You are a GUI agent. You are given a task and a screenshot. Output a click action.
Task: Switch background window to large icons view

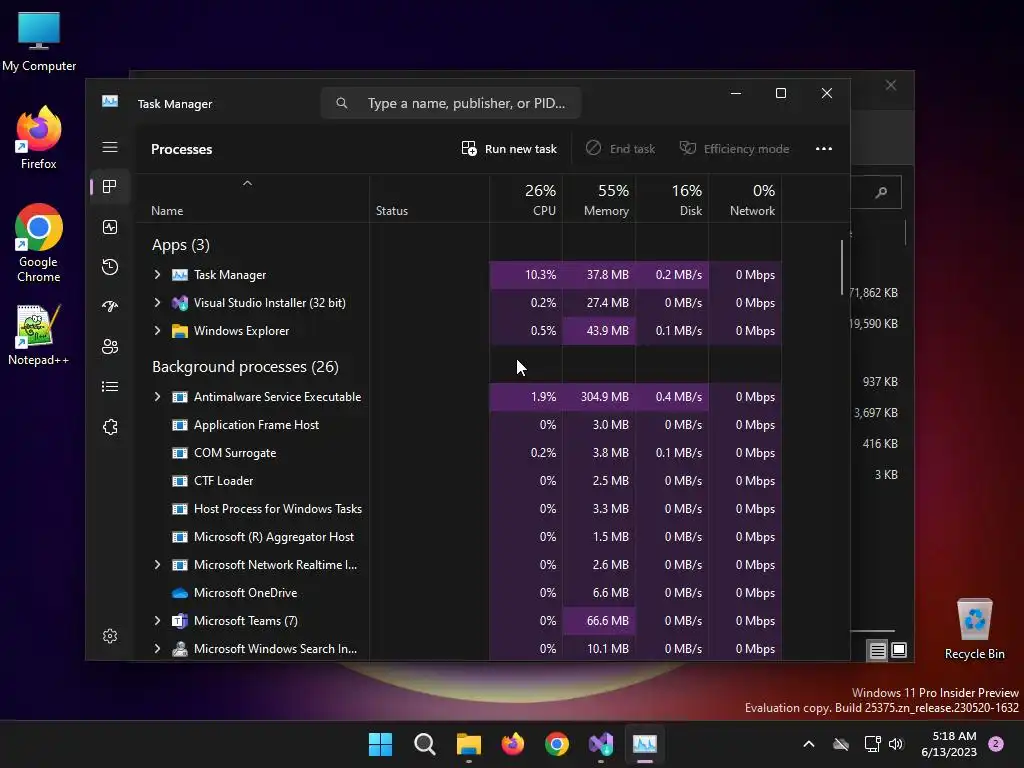click(899, 650)
